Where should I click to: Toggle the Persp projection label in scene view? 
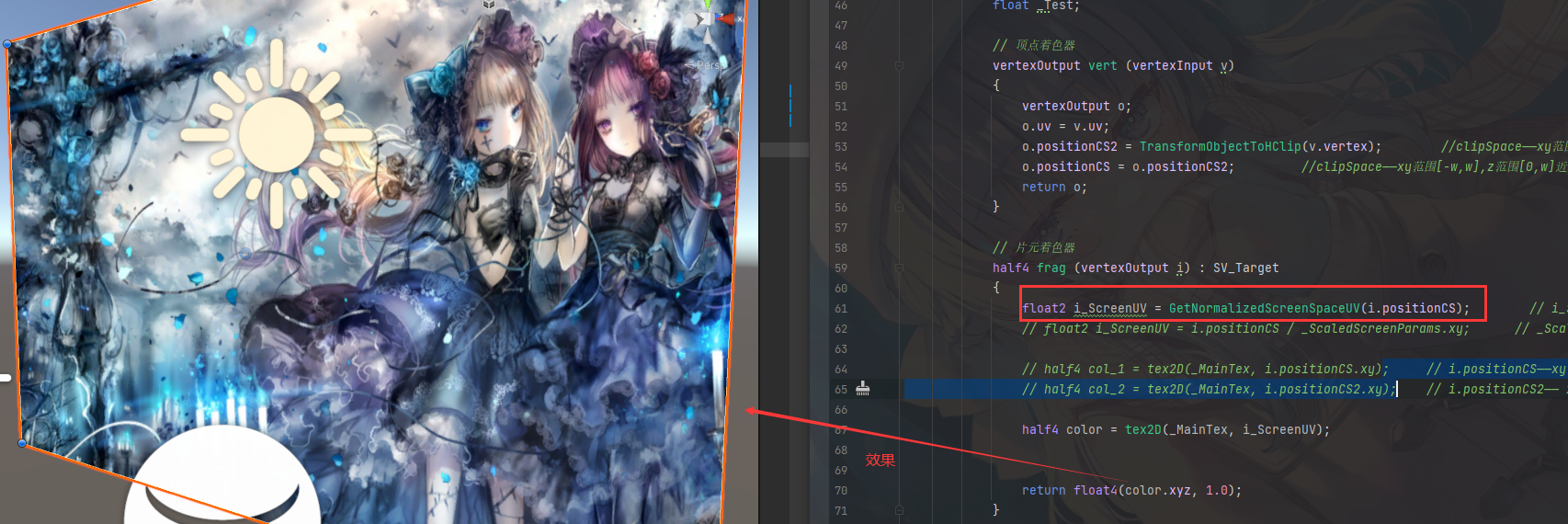[x=707, y=65]
